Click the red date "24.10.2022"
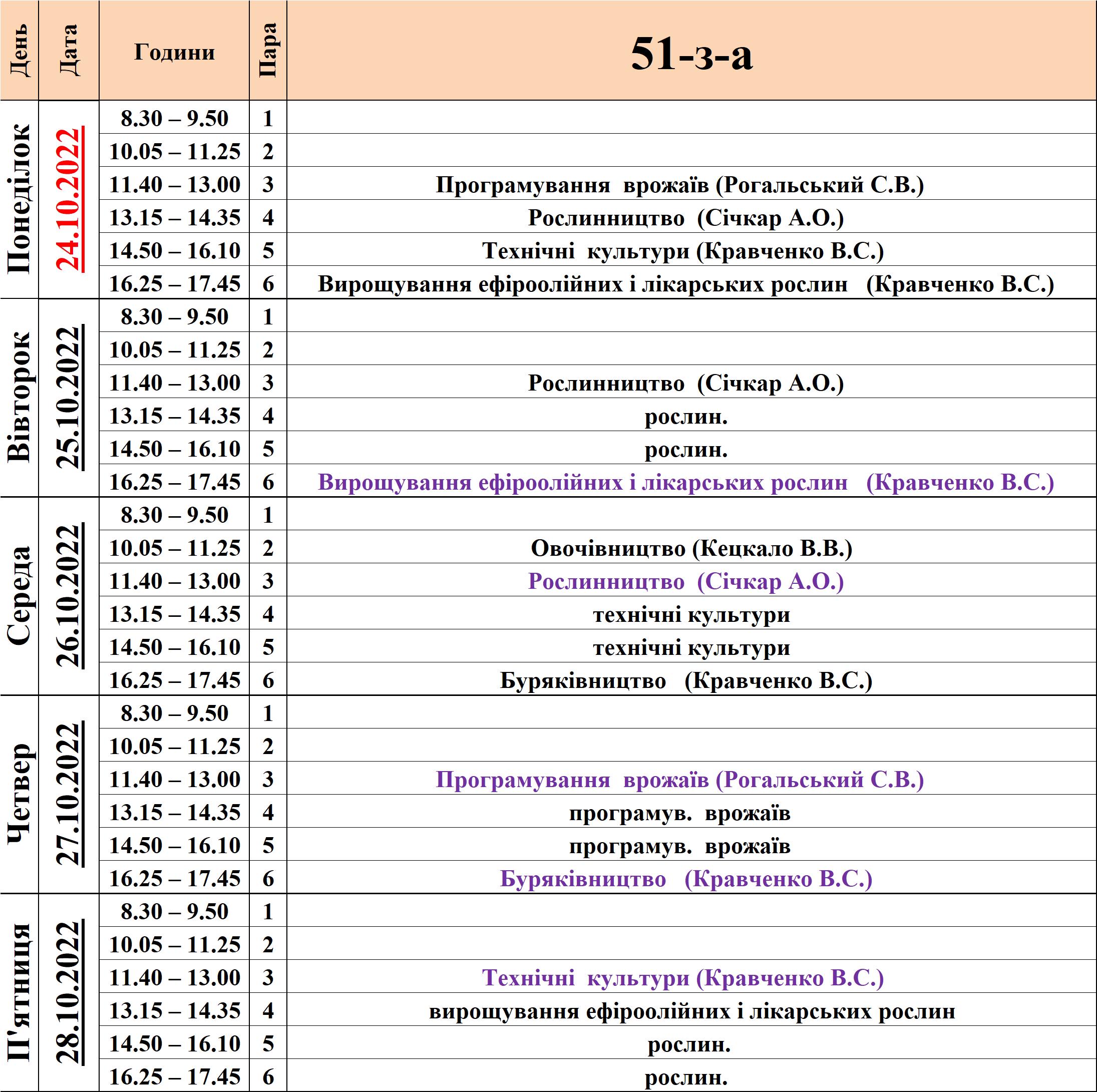Viewport: 1097px width, 1092px height. [x=69, y=199]
